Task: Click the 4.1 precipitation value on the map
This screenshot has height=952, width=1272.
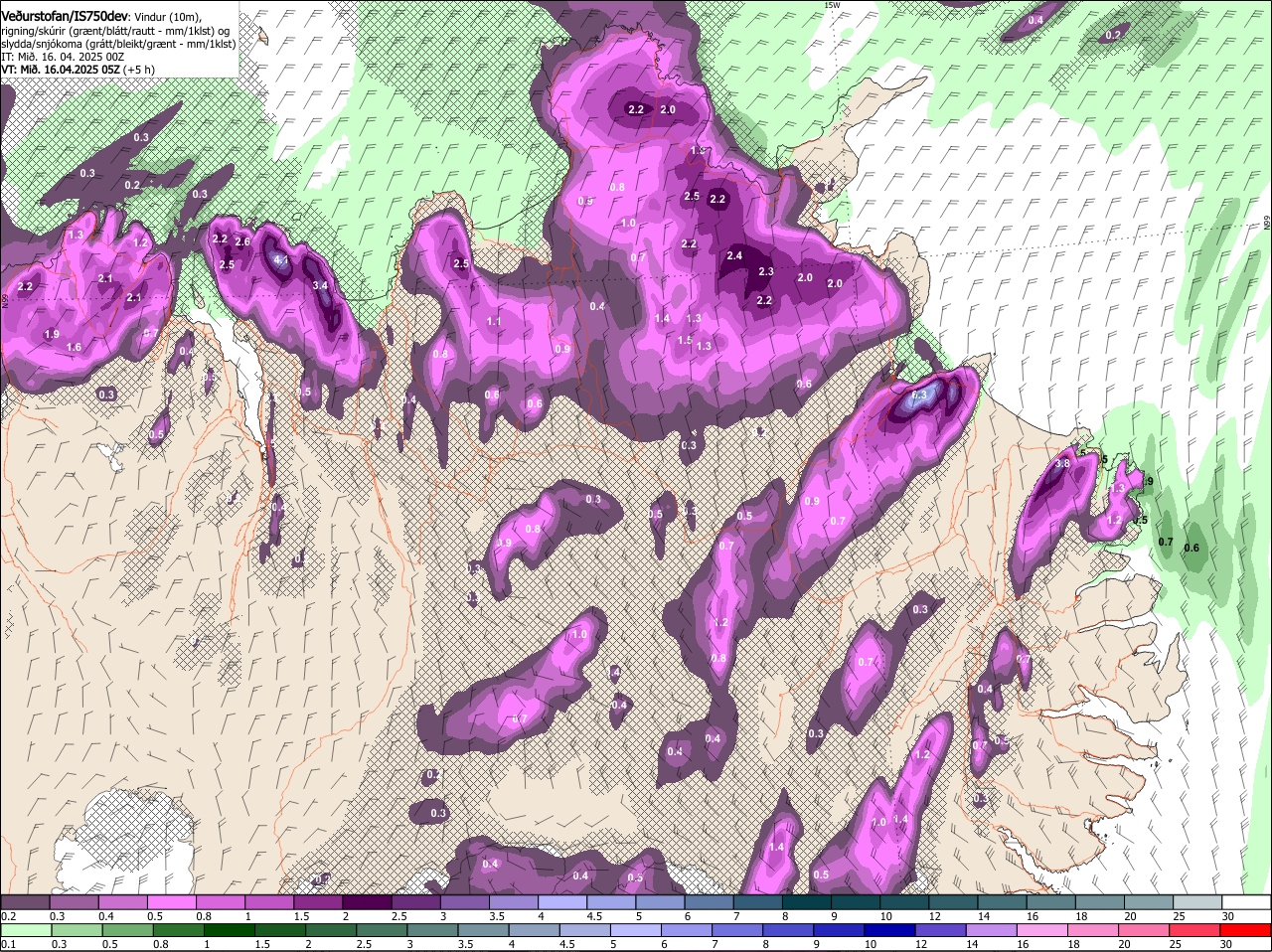Action: click(x=281, y=260)
